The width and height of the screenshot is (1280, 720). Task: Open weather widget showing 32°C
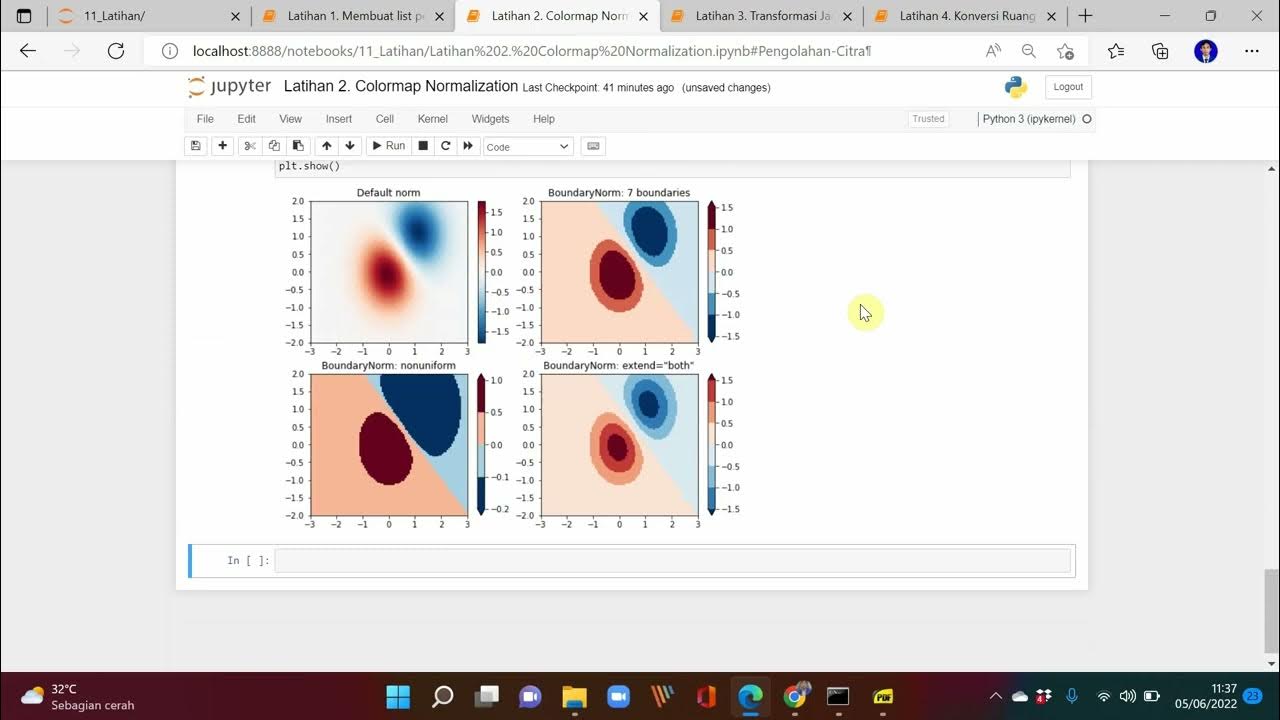(x=78, y=696)
